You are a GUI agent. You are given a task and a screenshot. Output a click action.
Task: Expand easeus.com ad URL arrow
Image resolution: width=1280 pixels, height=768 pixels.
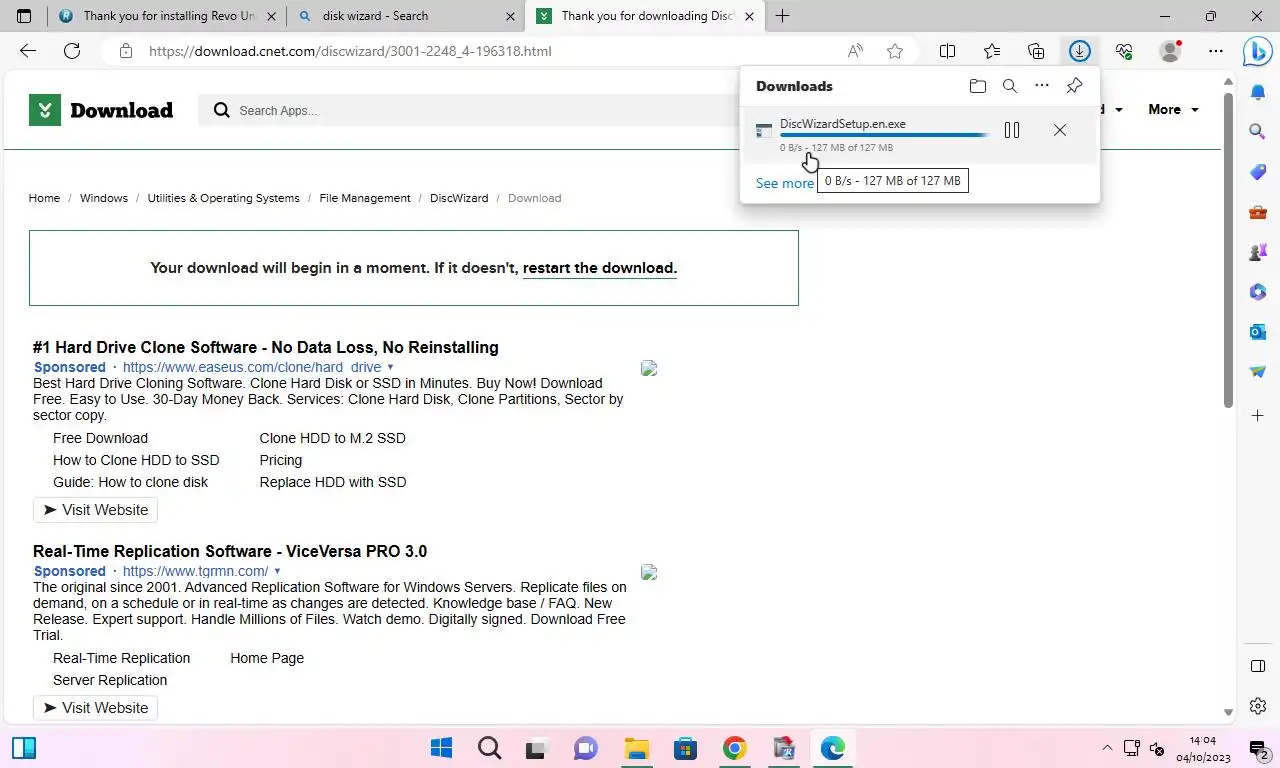pos(390,367)
